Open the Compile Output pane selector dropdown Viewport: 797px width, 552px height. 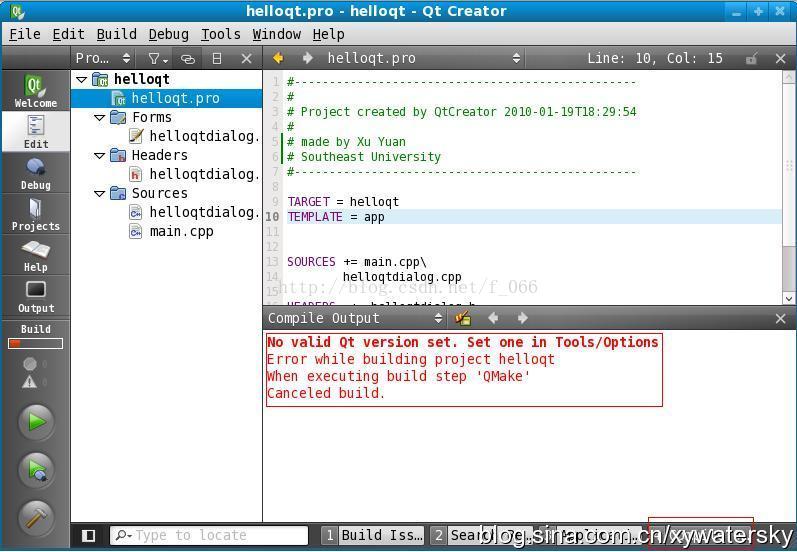click(x=355, y=318)
